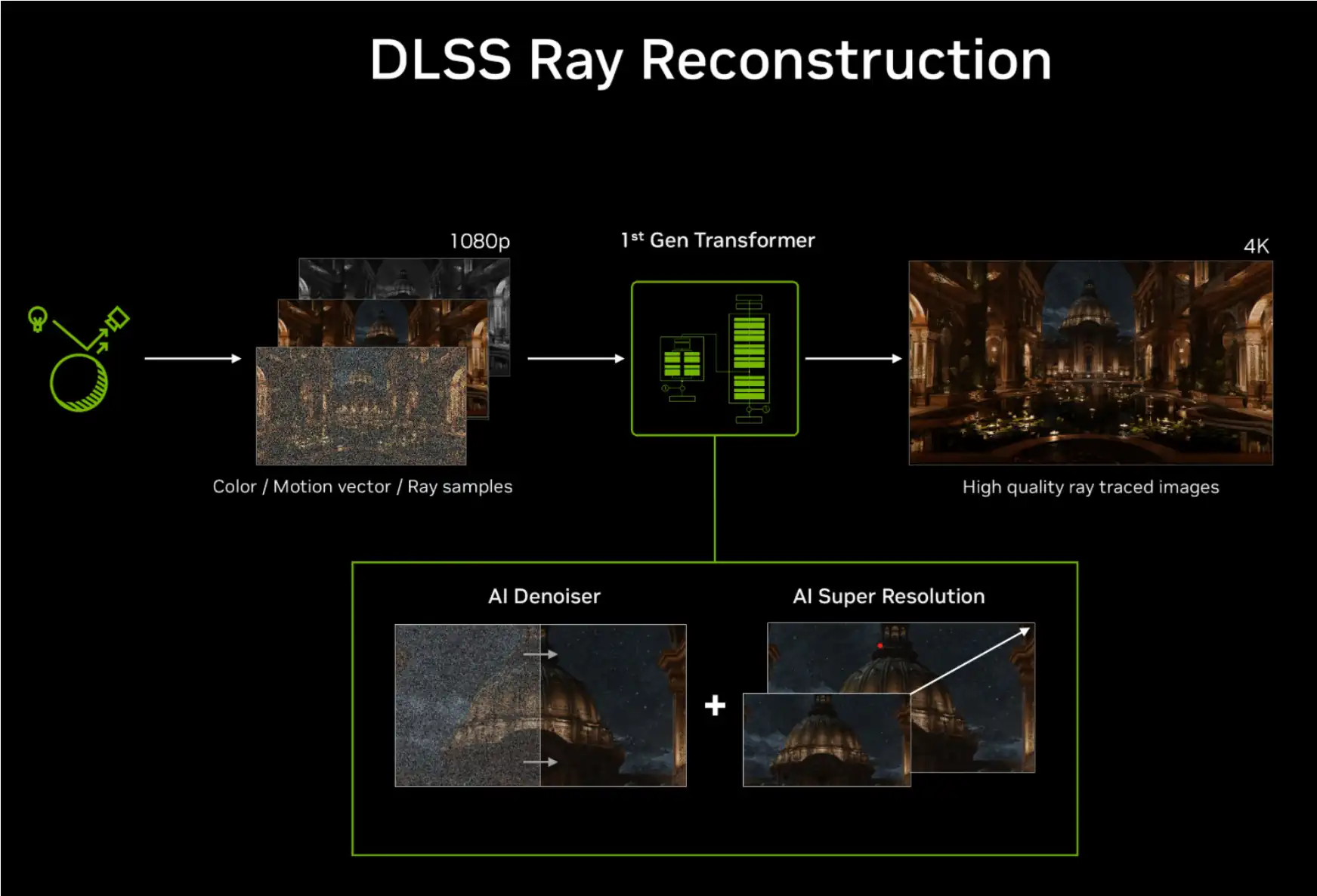
Task: Click High quality ray traced images caption
Action: point(1090,487)
